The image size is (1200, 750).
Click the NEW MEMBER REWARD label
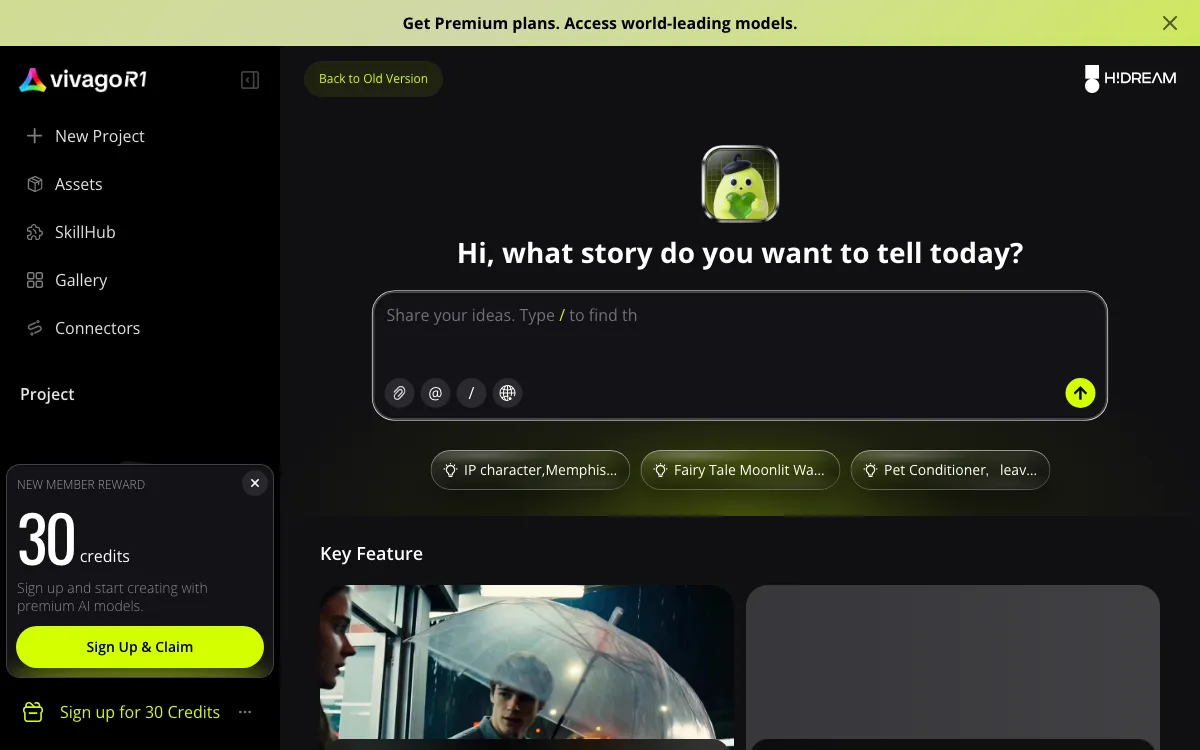coord(81,485)
